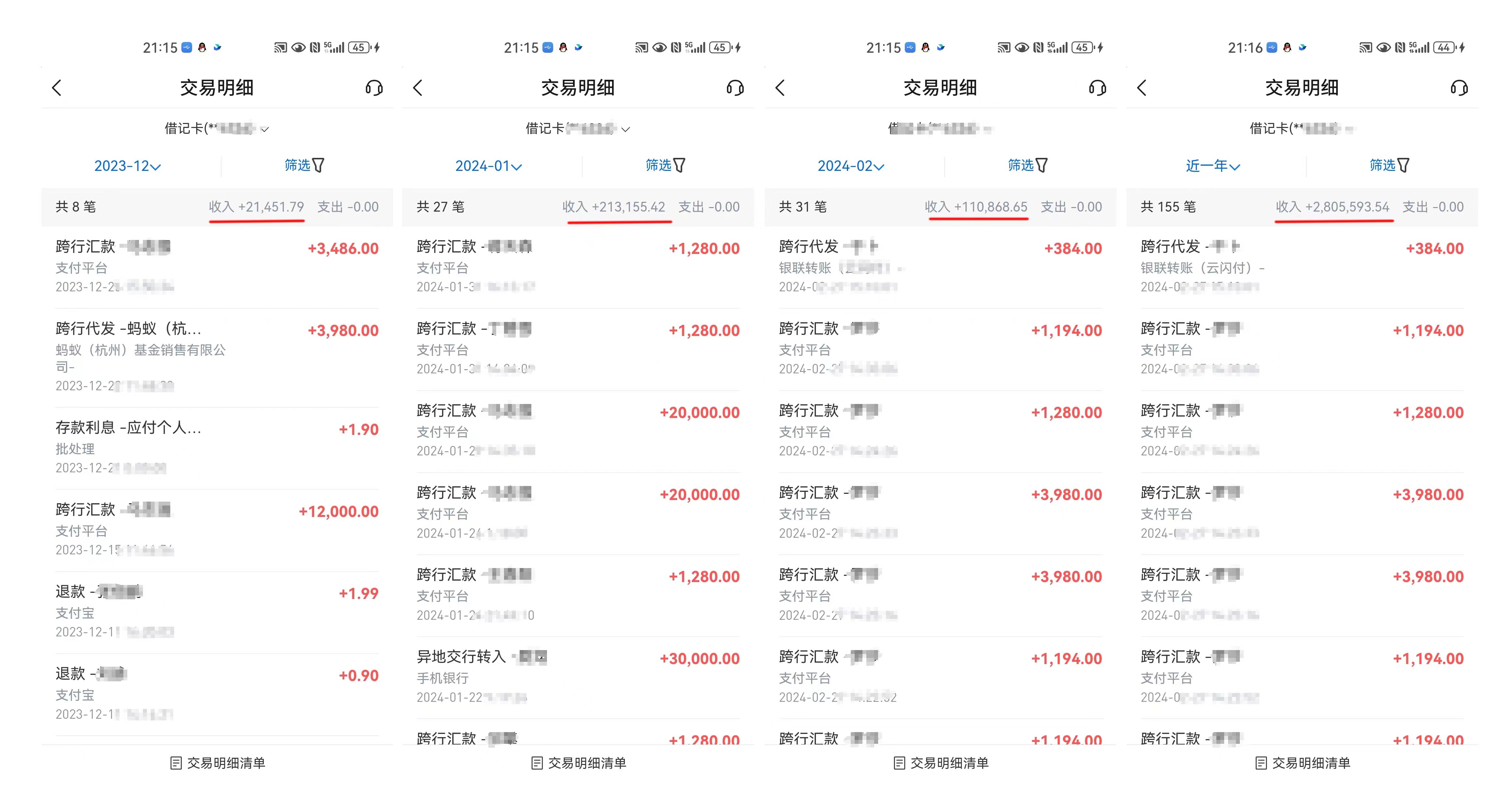Open the 2024-02 month selector
The image size is (1512, 792).
click(850, 166)
